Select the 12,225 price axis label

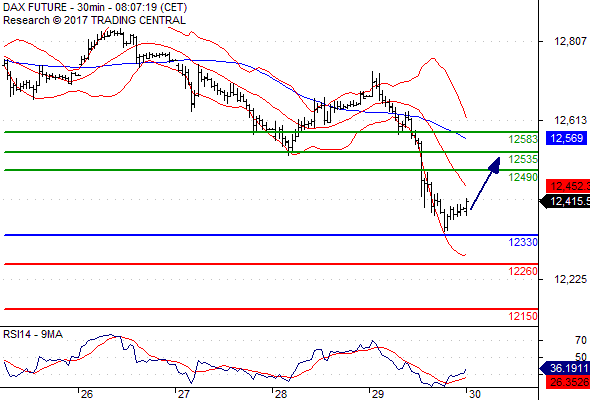pyautogui.click(x=570, y=279)
